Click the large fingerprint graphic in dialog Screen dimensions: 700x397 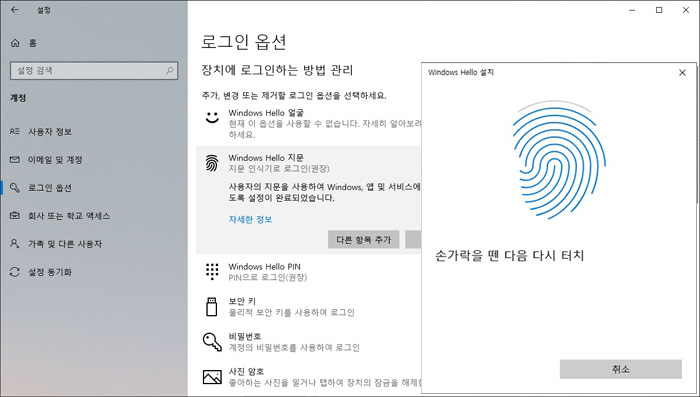tap(558, 160)
